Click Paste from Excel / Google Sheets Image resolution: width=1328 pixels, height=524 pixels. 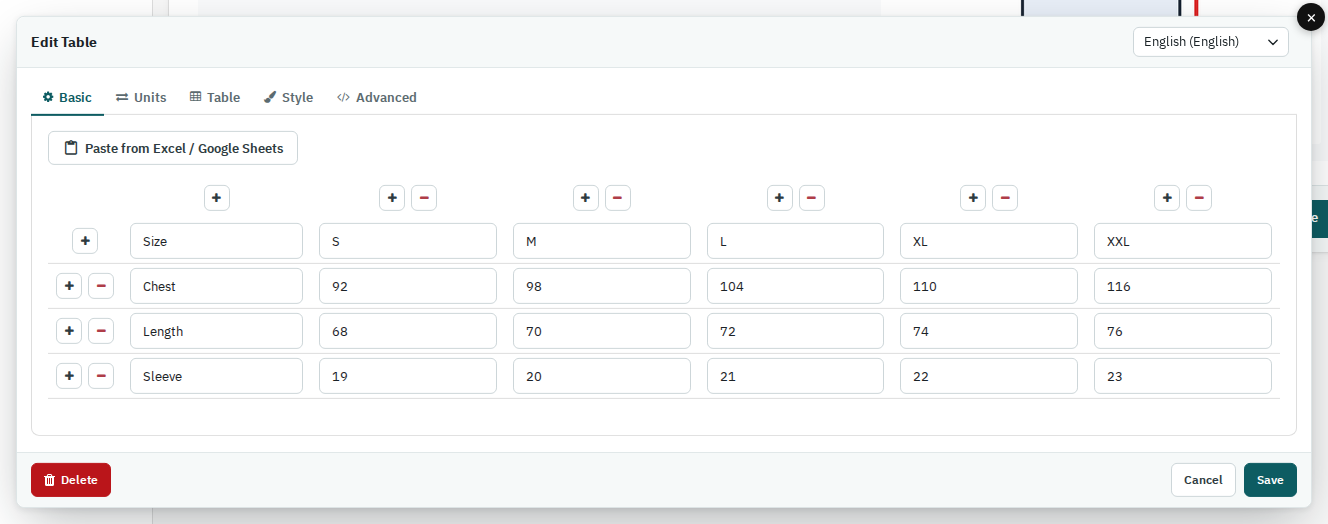pyautogui.click(x=173, y=148)
